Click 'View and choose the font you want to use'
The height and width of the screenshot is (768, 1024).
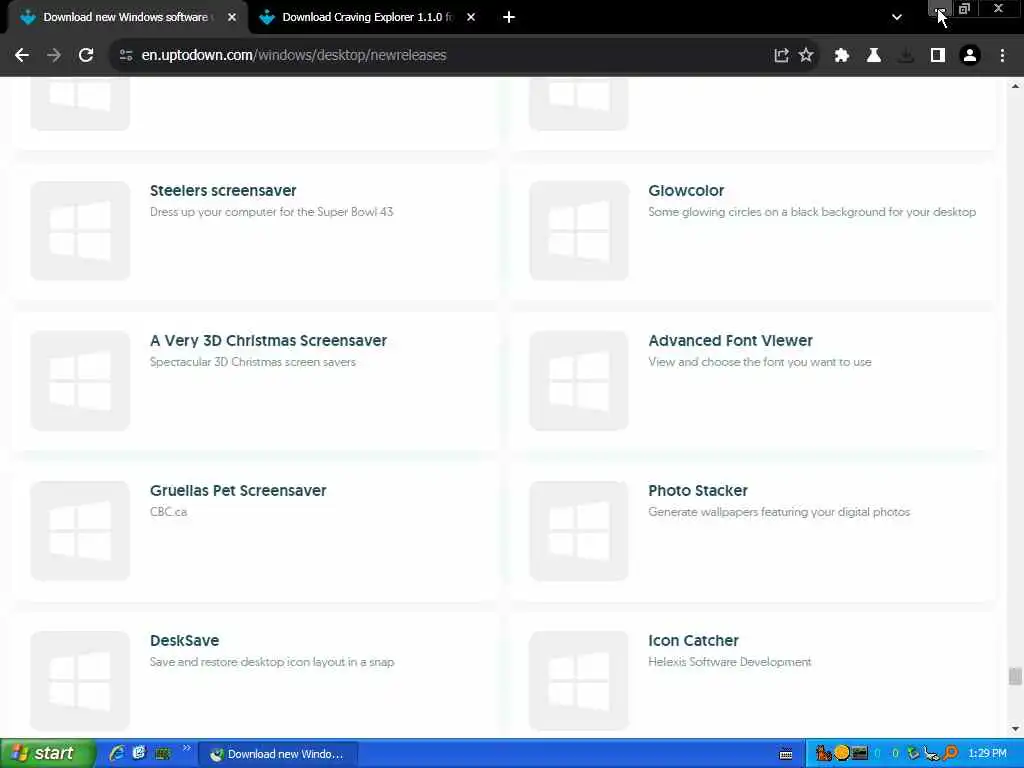pyautogui.click(x=760, y=362)
